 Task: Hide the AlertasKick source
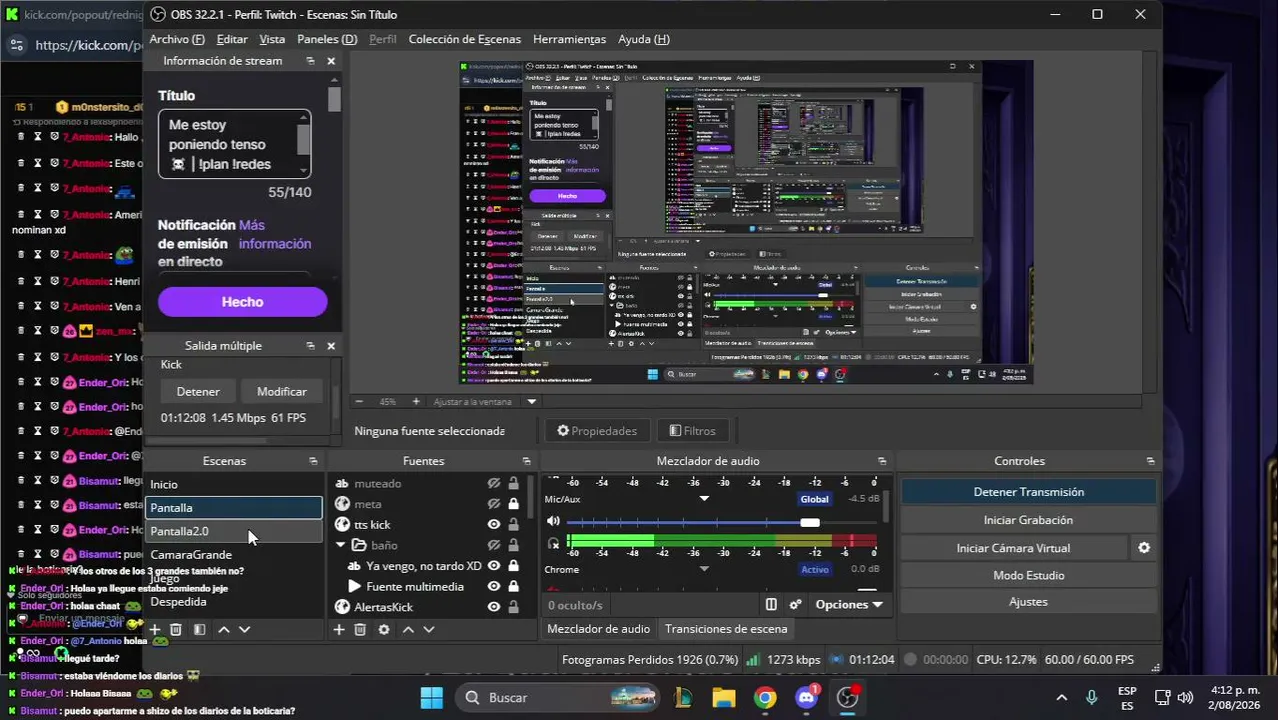[x=494, y=606]
